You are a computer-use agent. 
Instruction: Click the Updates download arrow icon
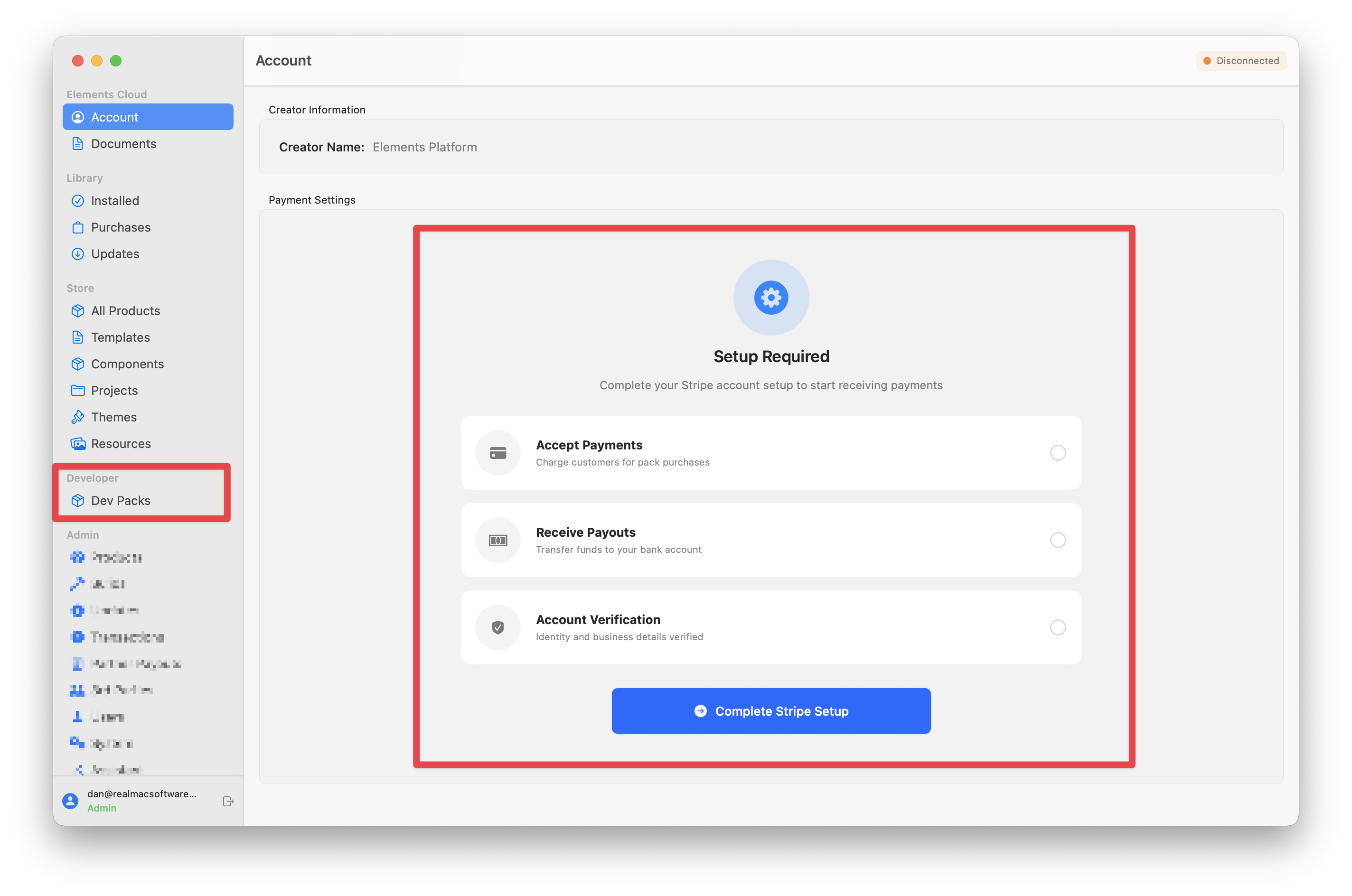[x=78, y=254]
